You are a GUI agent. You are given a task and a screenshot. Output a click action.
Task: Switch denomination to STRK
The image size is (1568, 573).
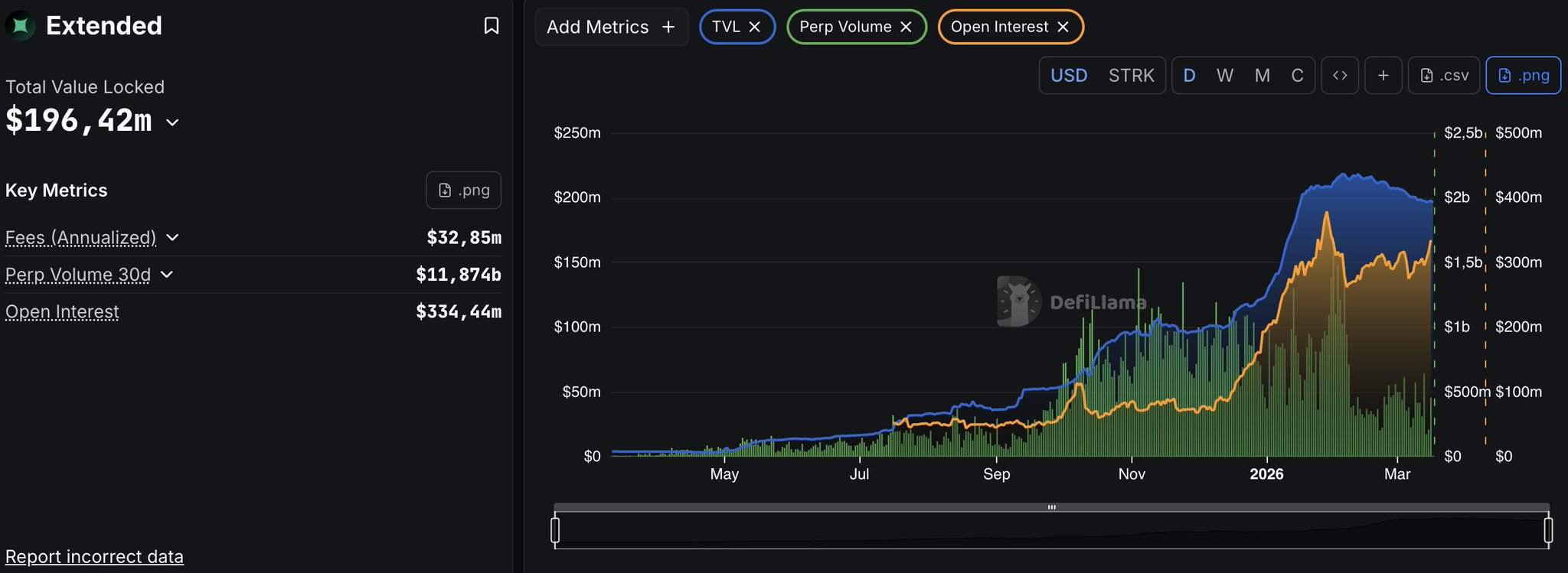(1131, 75)
